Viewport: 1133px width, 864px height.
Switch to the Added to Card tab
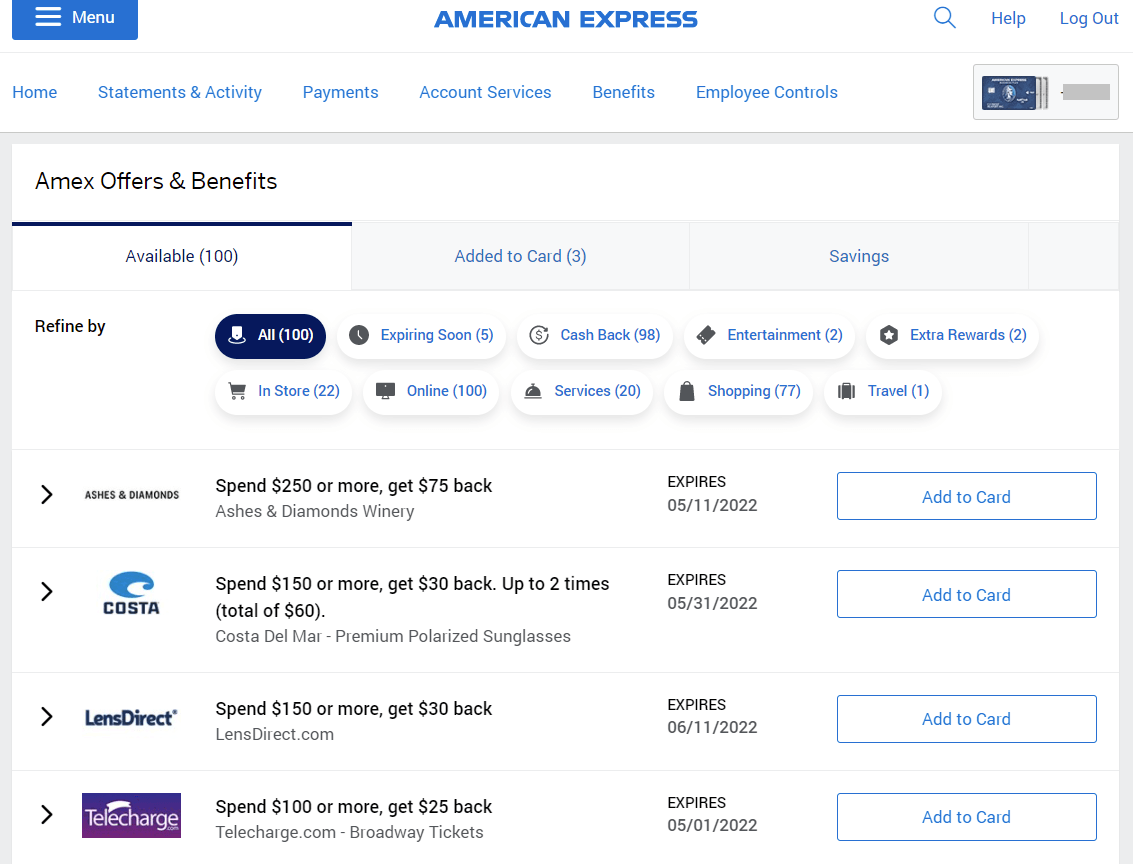[520, 256]
